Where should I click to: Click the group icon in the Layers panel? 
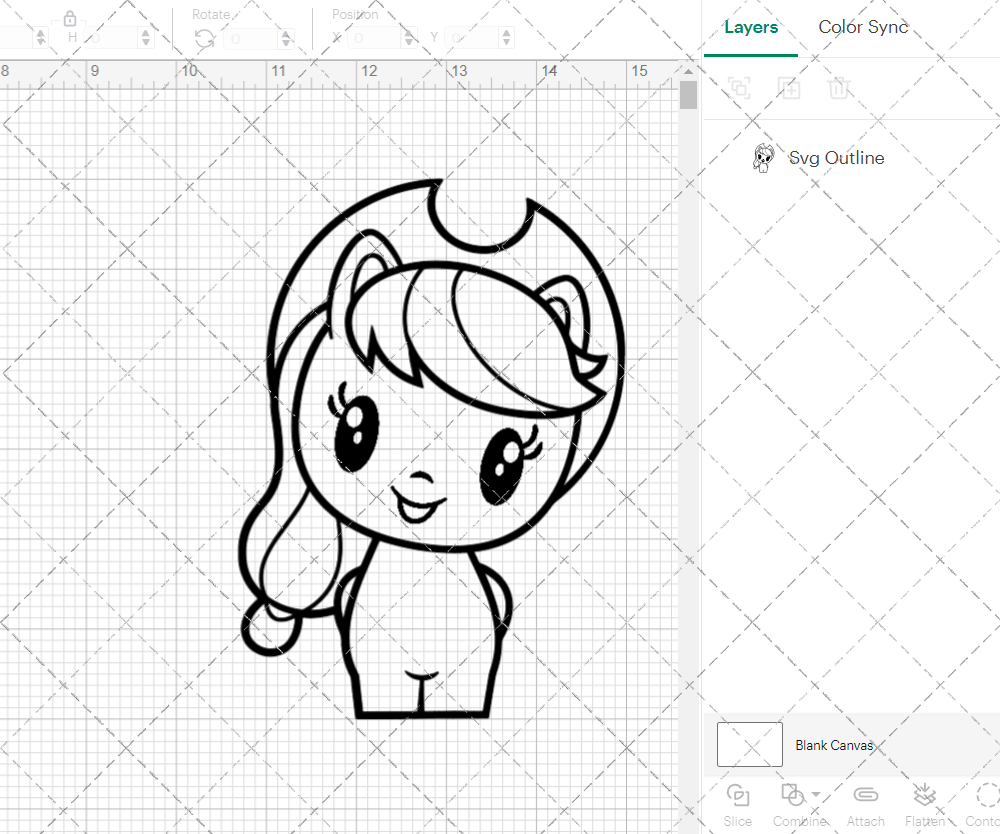pos(739,88)
